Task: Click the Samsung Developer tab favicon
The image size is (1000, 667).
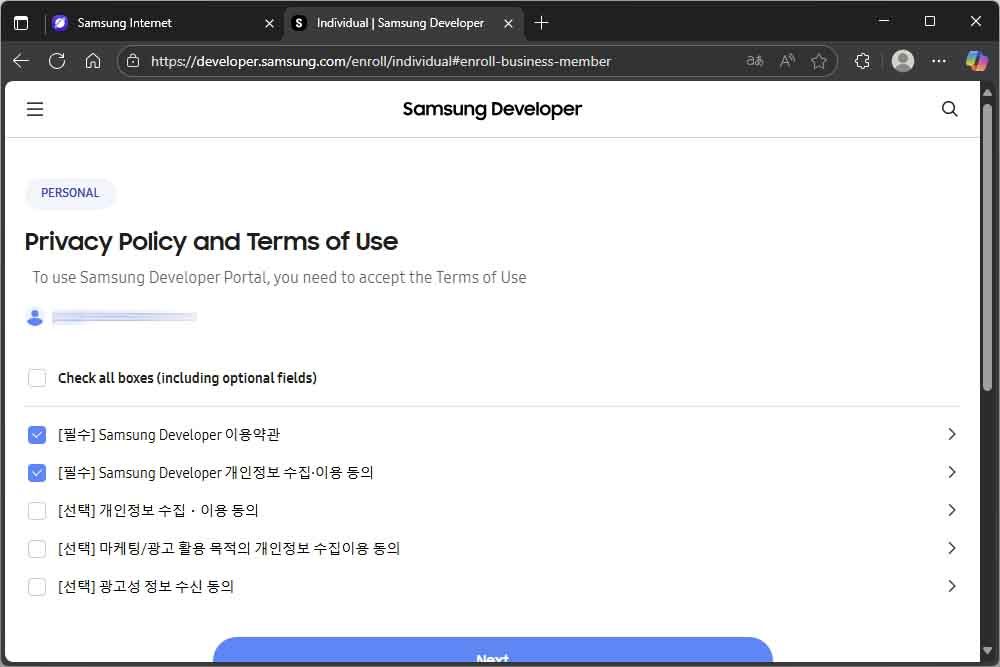Action: tap(298, 23)
